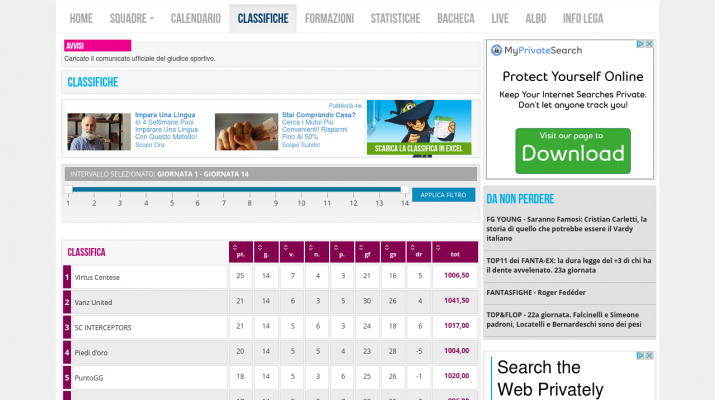Viewport: 715px width, 400px height.
Task: Sort table by the dr column
Action: tap(419, 251)
